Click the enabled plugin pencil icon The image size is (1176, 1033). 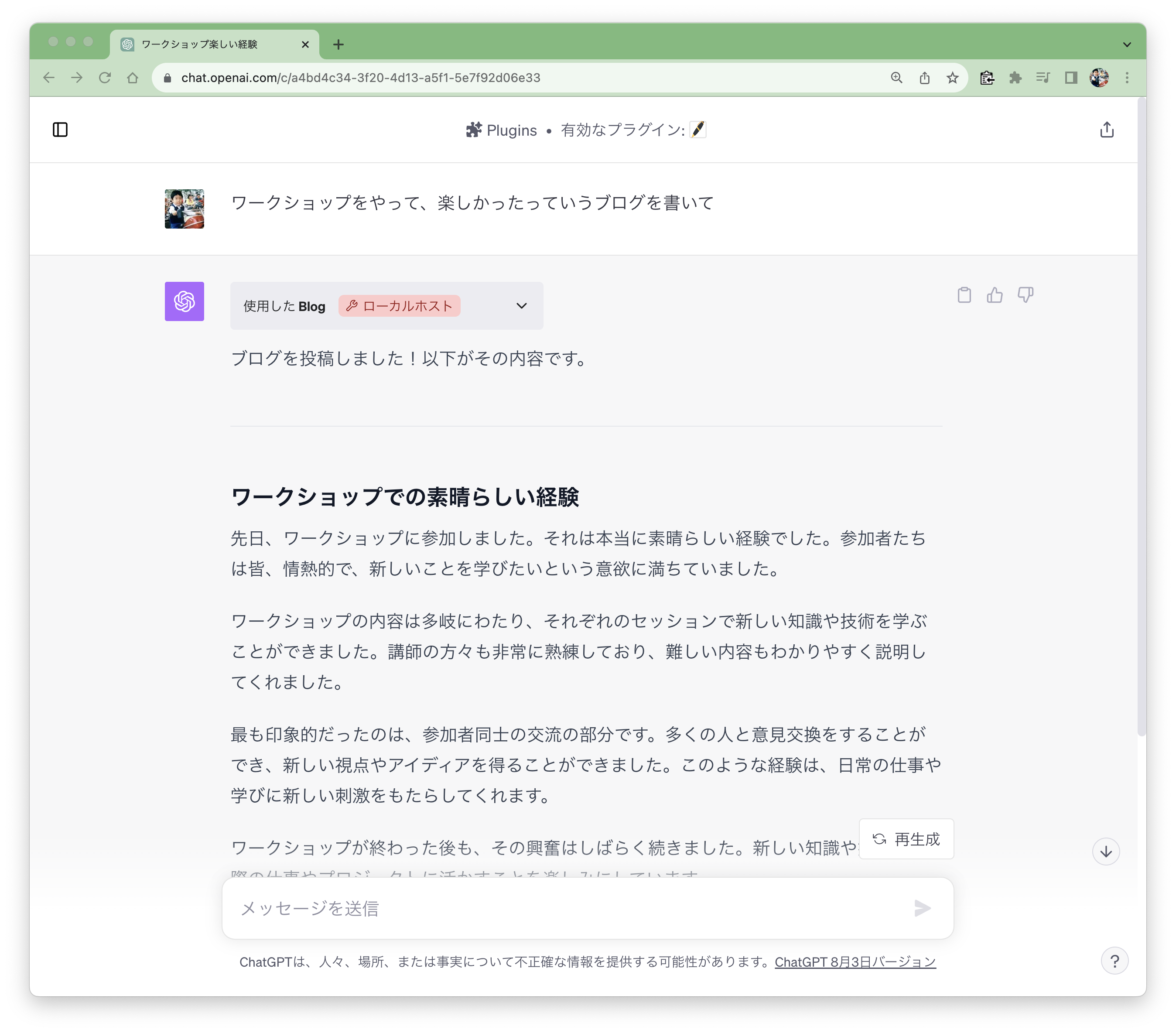pyautogui.click(x=698, y=130)
